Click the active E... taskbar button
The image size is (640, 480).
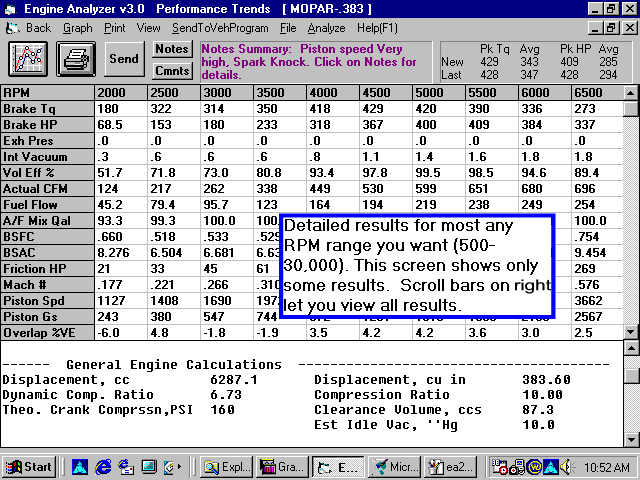[338, 467]
